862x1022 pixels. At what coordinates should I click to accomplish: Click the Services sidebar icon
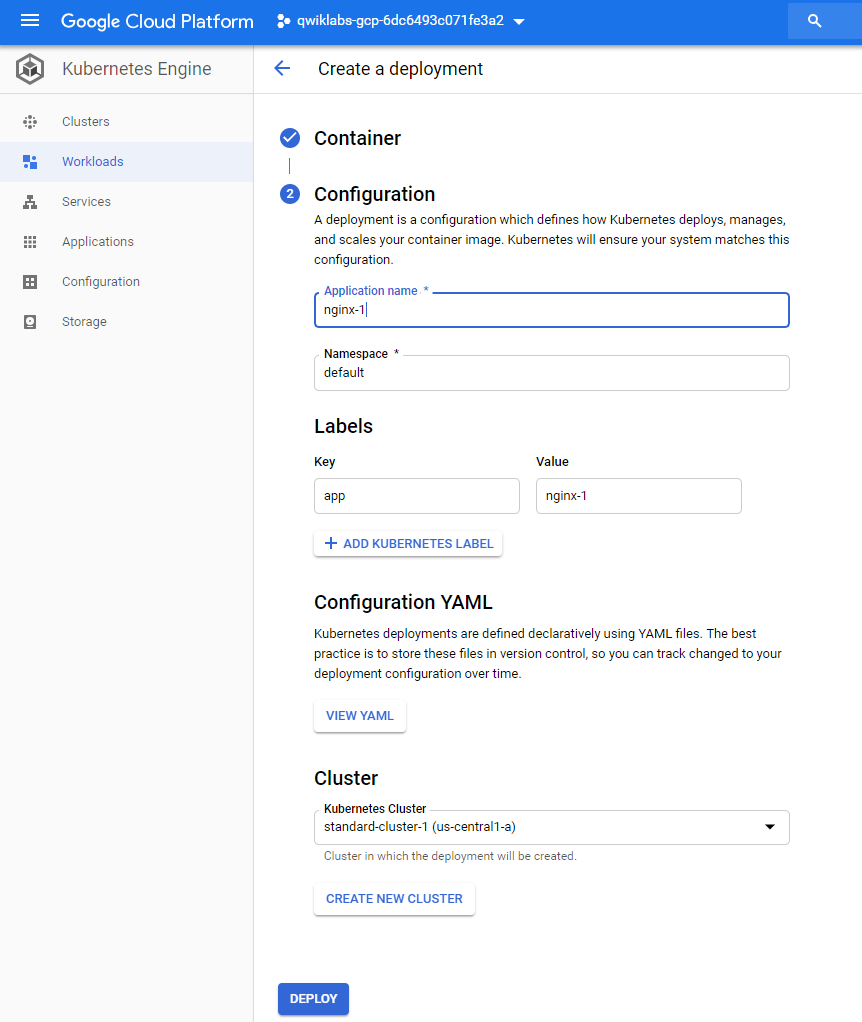[x=30, y=202]
